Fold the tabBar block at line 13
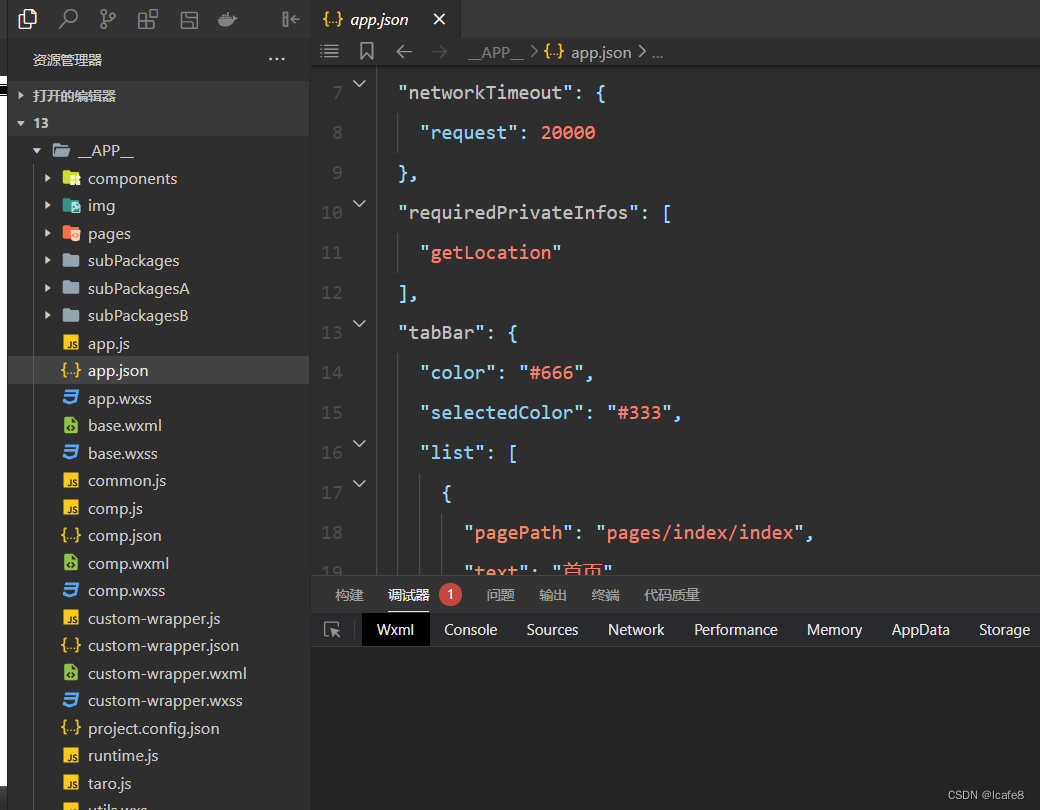This screenshot has width=1040, height=810. pyautogui.click(x=359, y=324)
